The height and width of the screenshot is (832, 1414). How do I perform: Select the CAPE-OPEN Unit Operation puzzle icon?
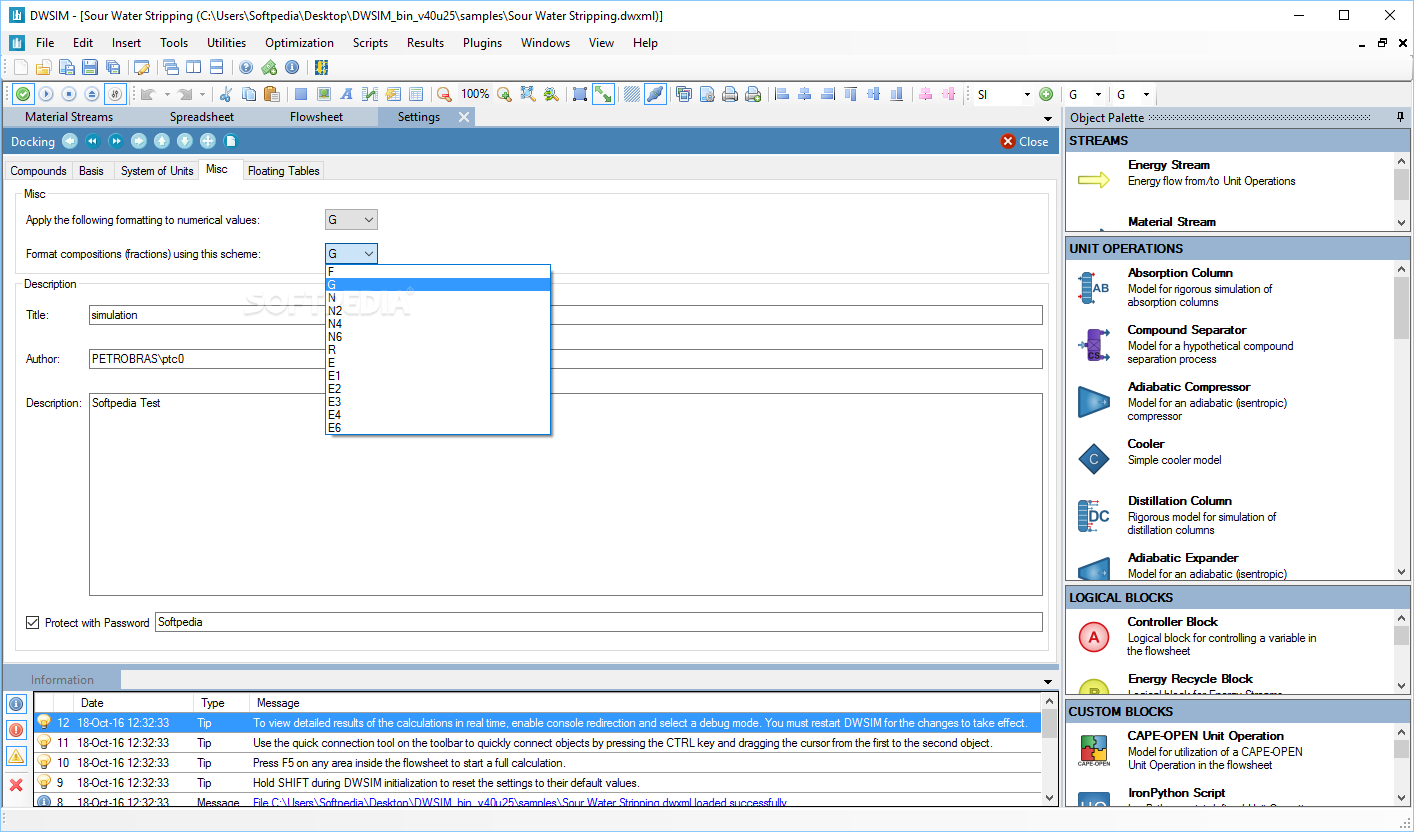(x=1094, y=749)
